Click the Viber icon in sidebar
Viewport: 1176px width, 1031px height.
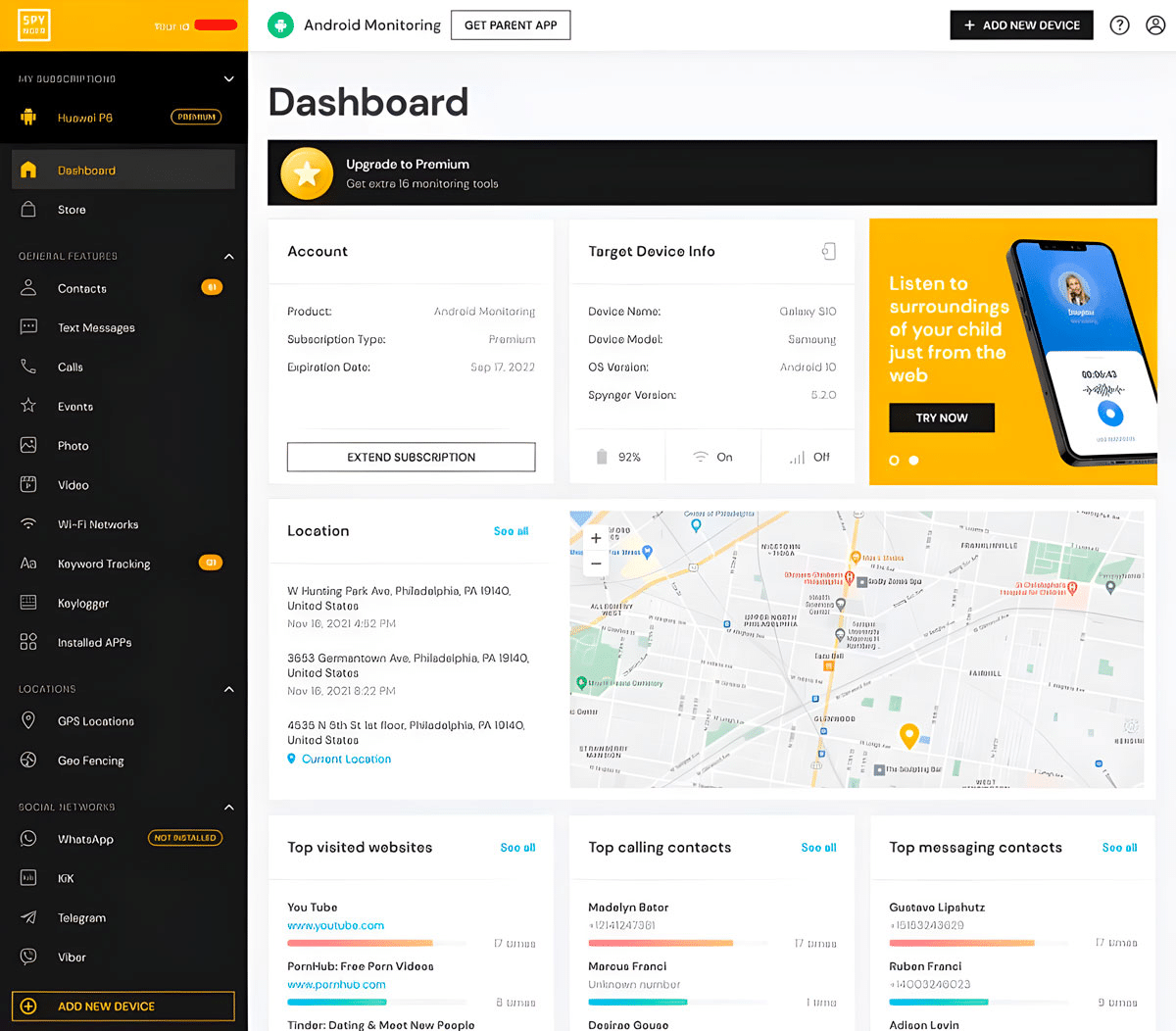pyautogui.click(x=28, y=957)
